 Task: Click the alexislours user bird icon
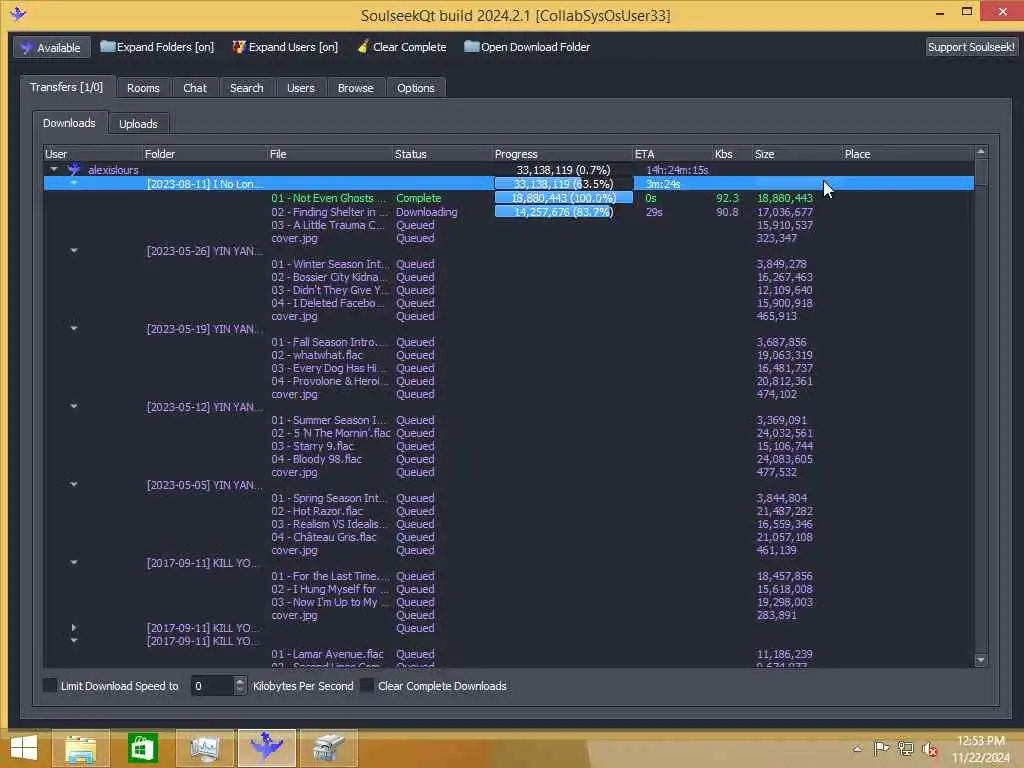coord(74,170)
